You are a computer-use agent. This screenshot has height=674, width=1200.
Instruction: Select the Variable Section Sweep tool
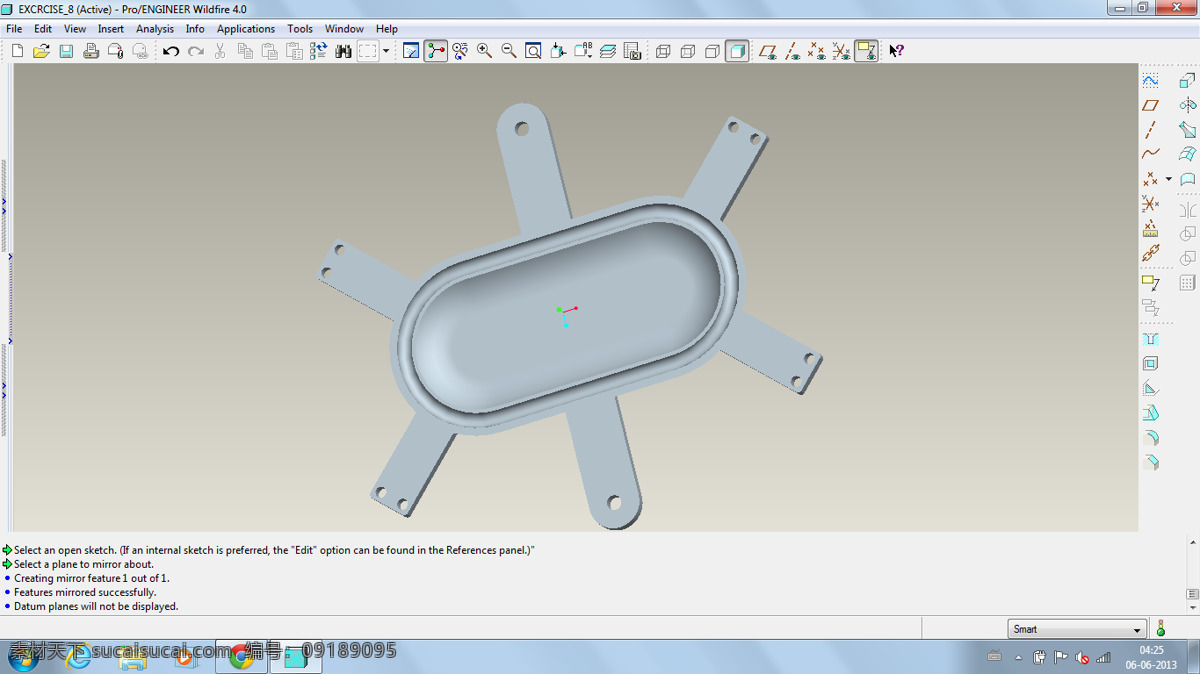(x=1187, y=130)
